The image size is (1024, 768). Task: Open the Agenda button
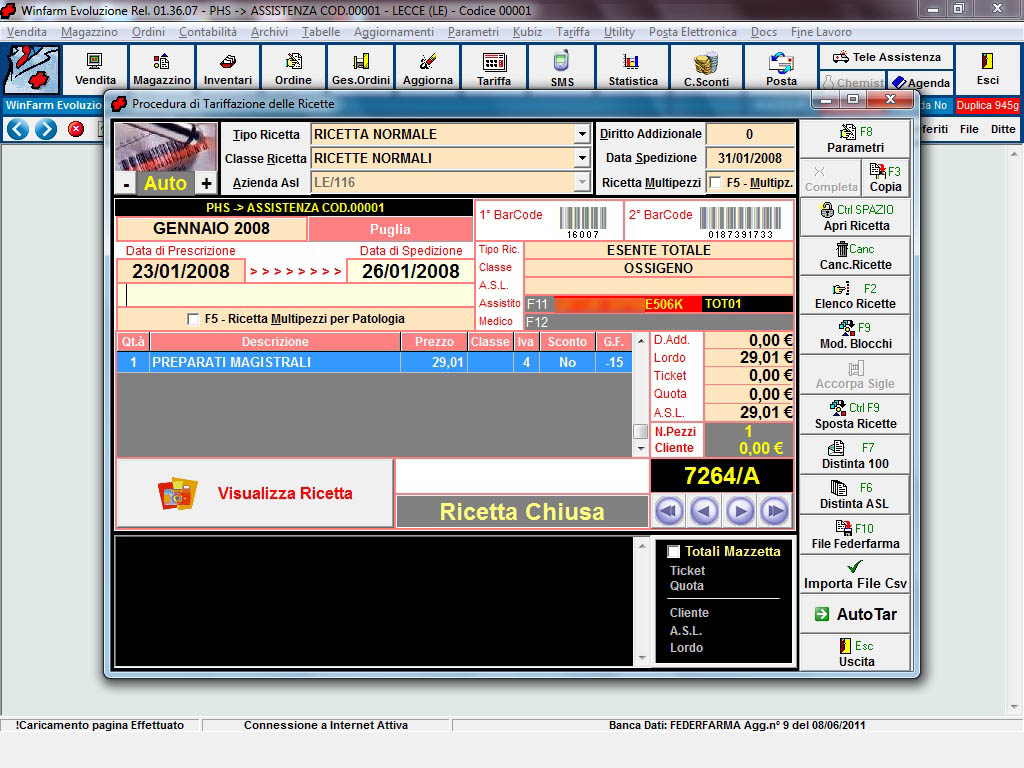[x=921, y=82]
